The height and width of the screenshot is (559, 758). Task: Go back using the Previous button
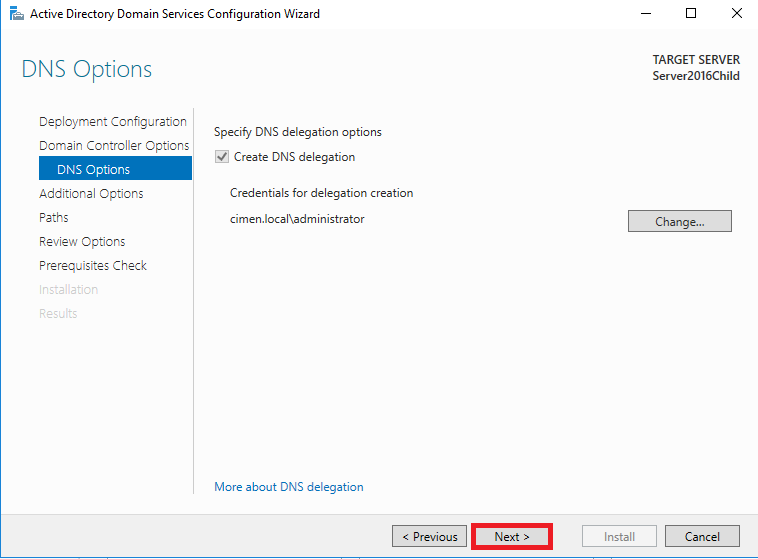[429, 536]
